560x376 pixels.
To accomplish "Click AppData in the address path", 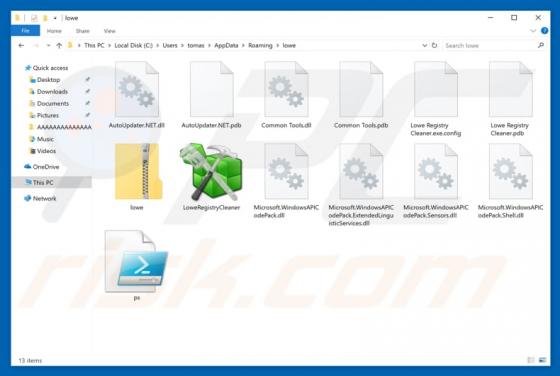I will (226, 45).
